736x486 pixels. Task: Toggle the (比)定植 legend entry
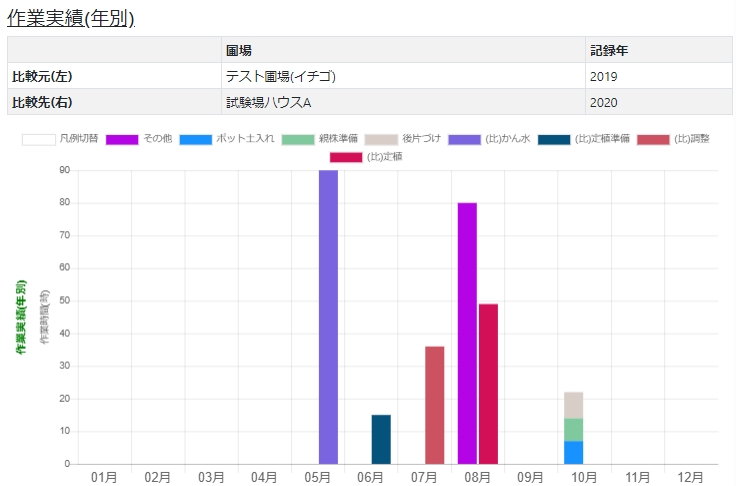pyautogui.click(x=346, y=156)
